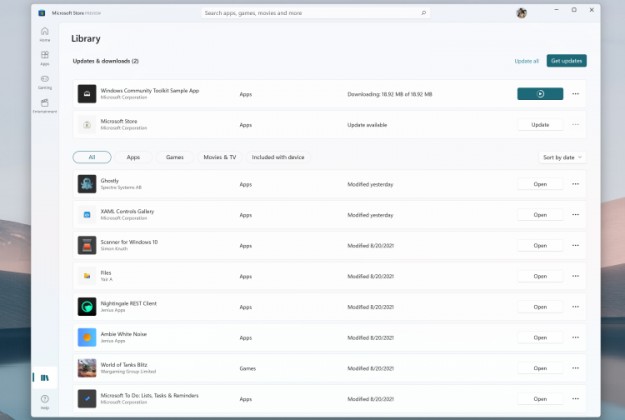Filter the library by Movies & TV
This screenshot has width=625, height=420.
[220, 157]
